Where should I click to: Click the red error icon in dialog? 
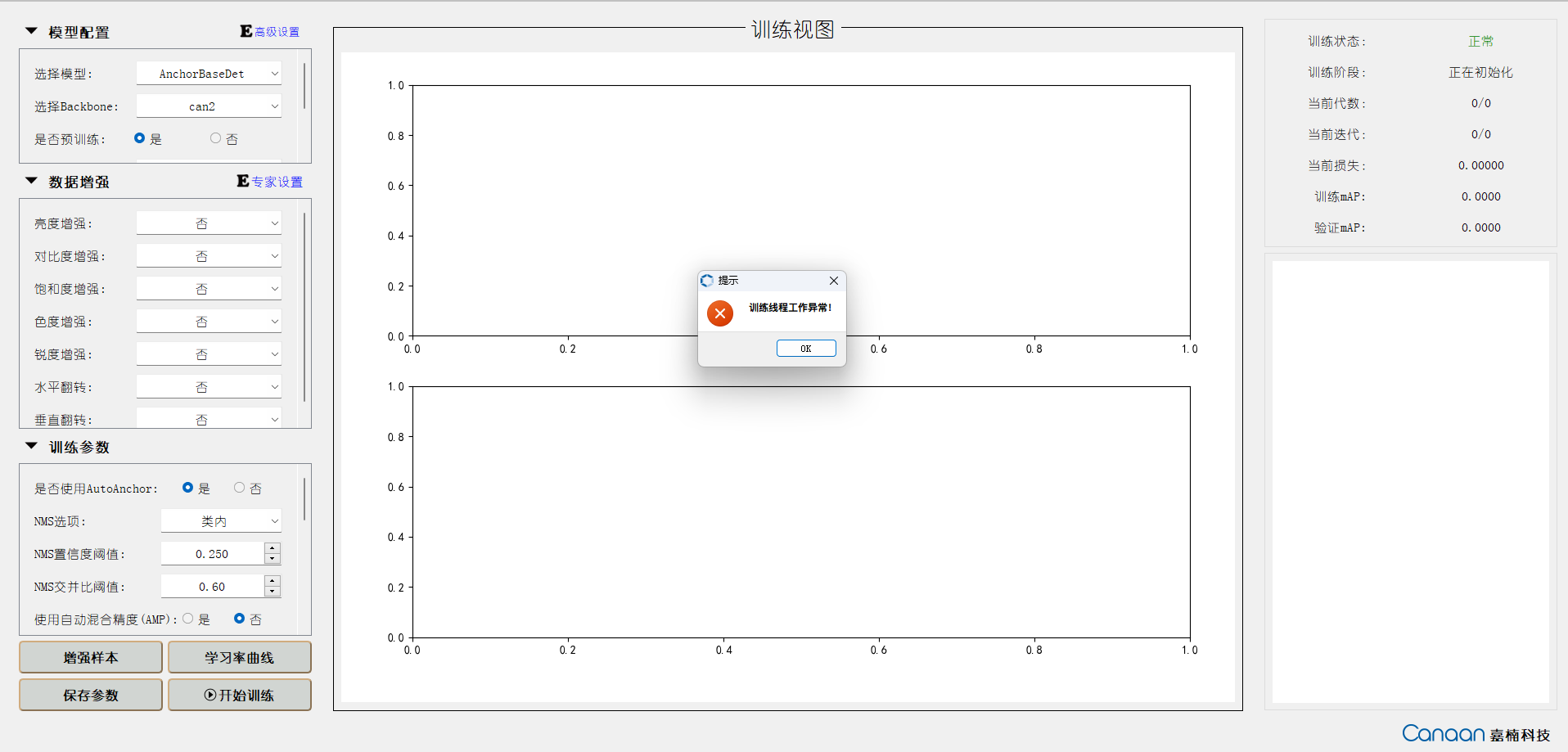[x=720, y=313]
